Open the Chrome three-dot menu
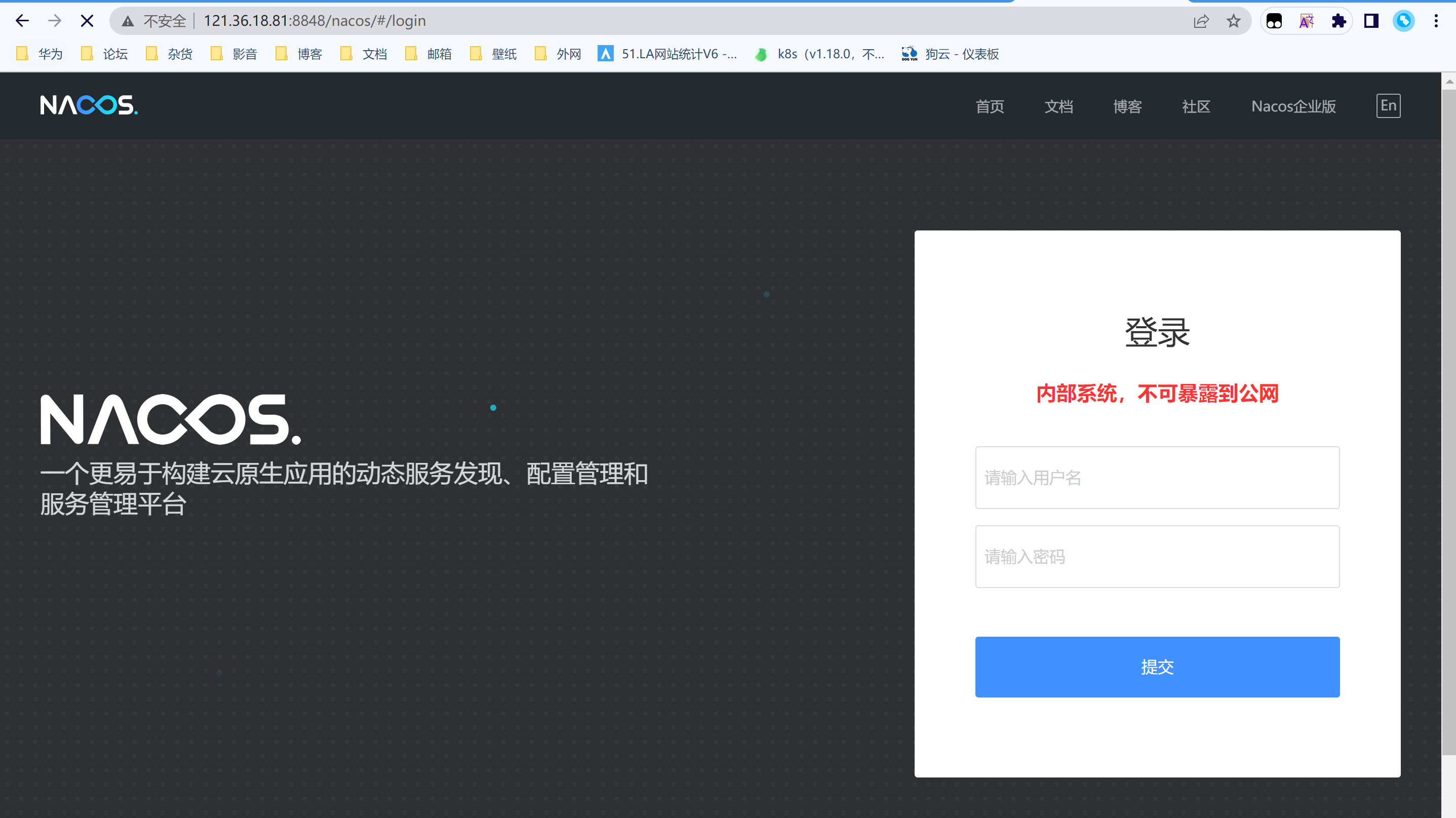 (x=1436, y=21)
